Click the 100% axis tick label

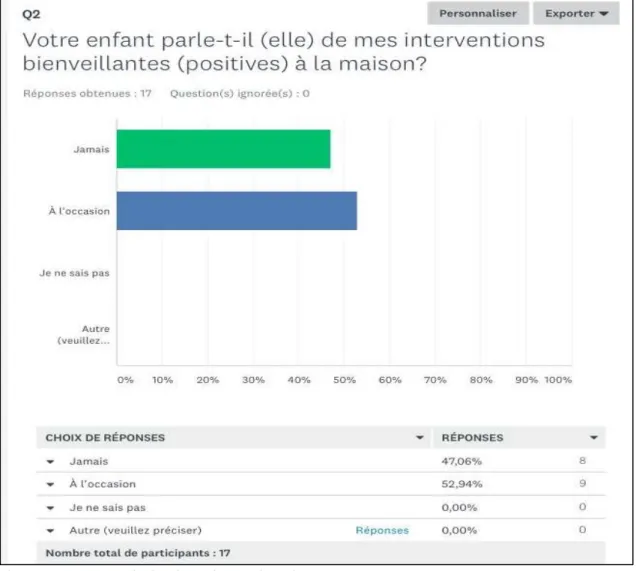click(558, 380)
